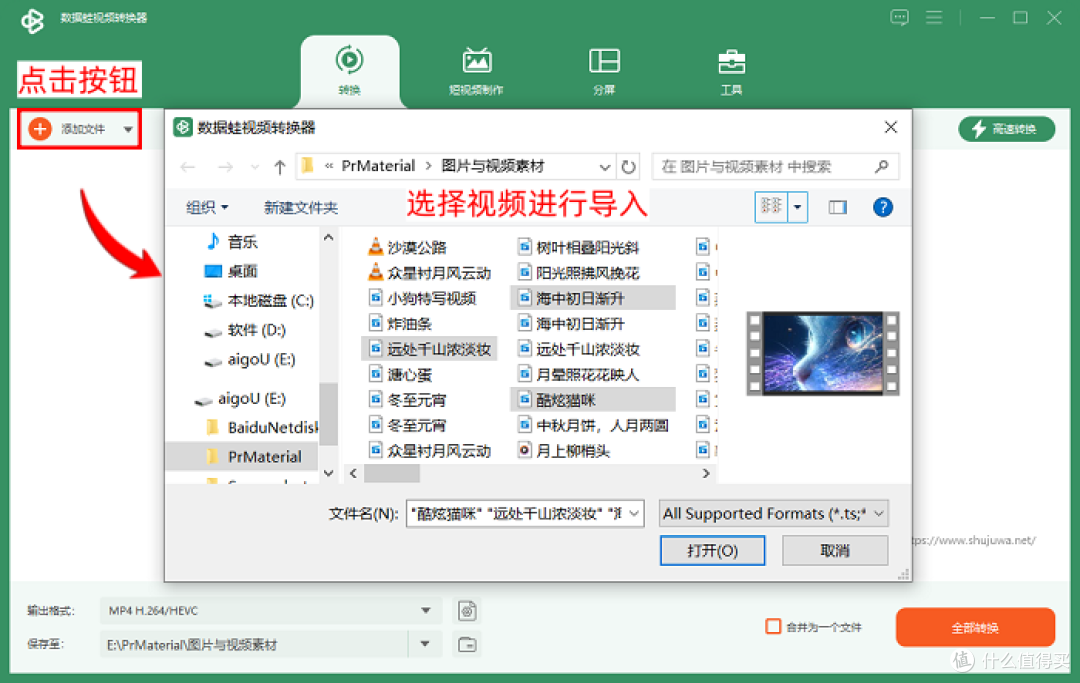
Task: Click the 打开(O) button
Action: [x=712, y=551]
